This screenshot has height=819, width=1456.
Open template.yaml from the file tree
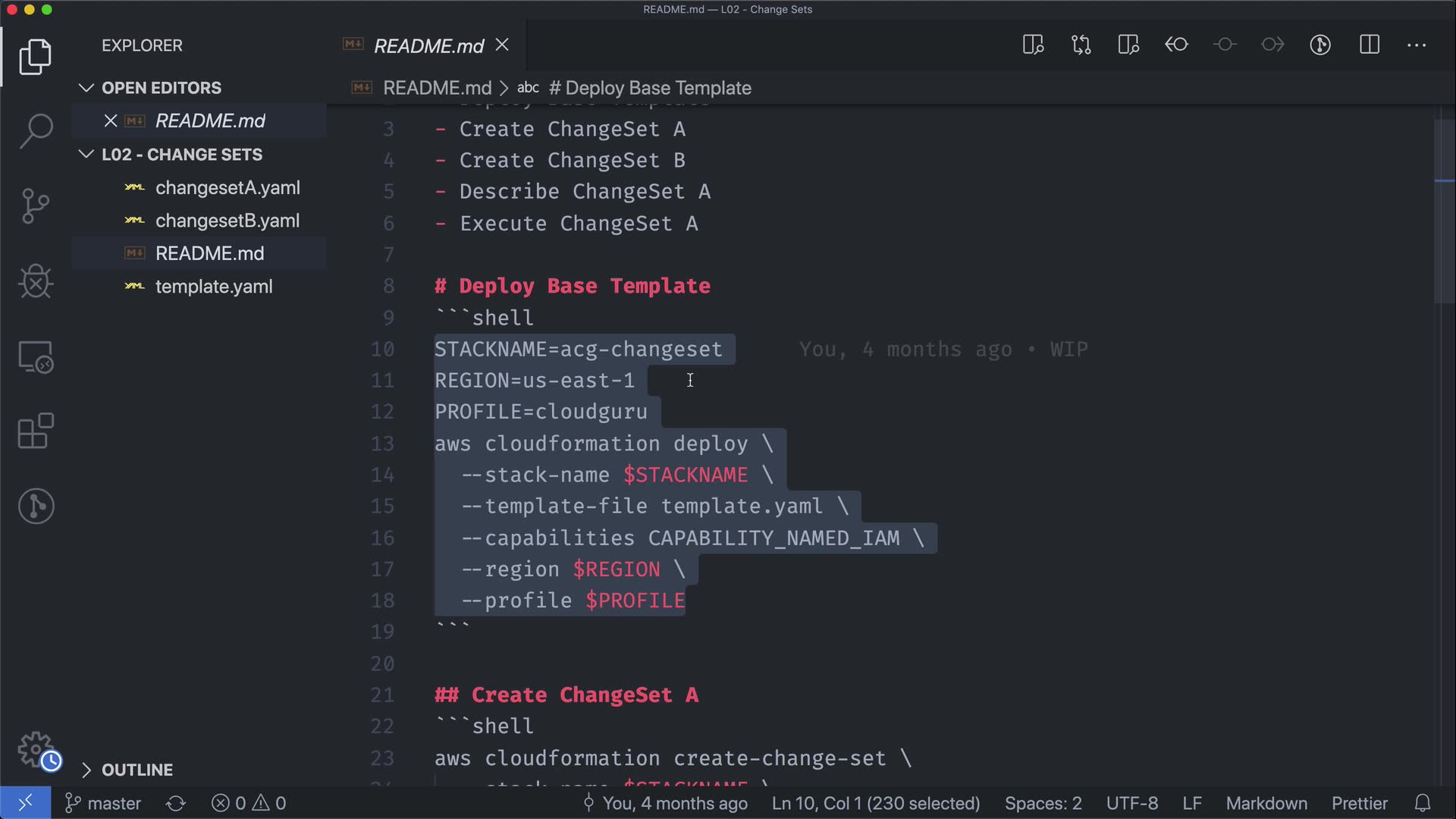214,287
